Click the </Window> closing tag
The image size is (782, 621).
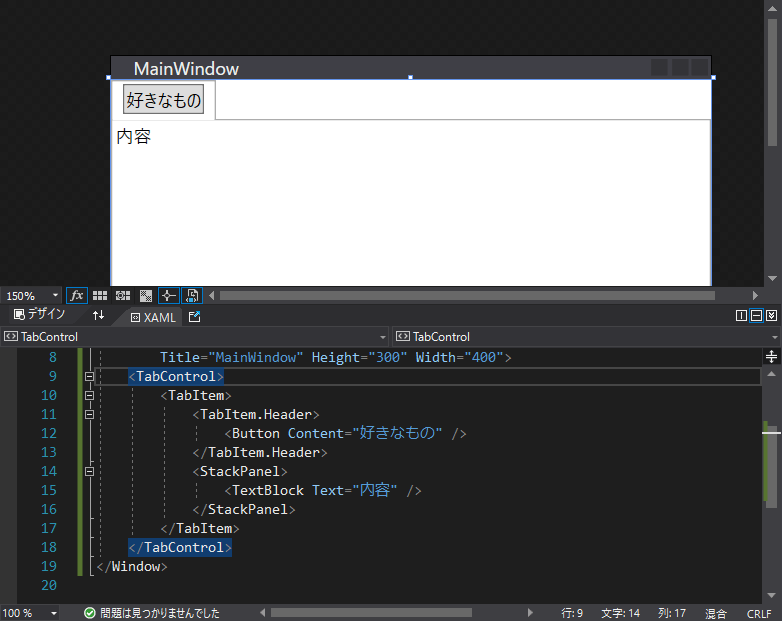pyautogui.click(x=132, y=567)
